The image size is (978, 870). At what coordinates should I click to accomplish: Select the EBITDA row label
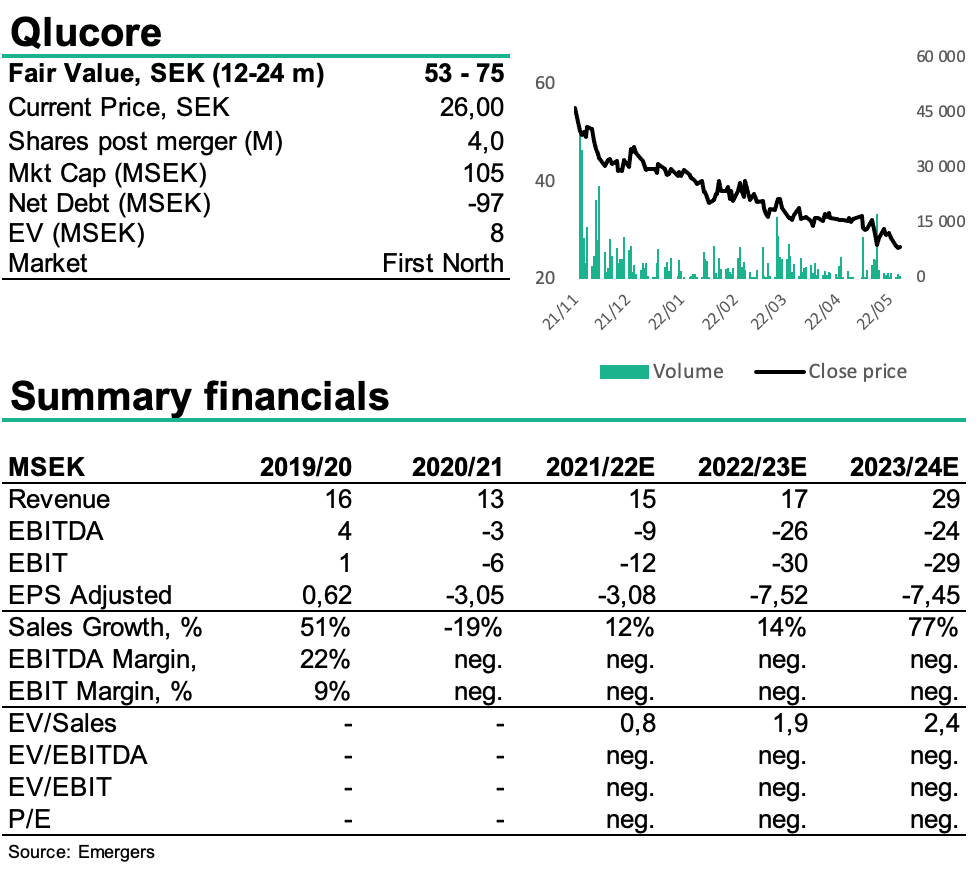click(x=56, y=531)
